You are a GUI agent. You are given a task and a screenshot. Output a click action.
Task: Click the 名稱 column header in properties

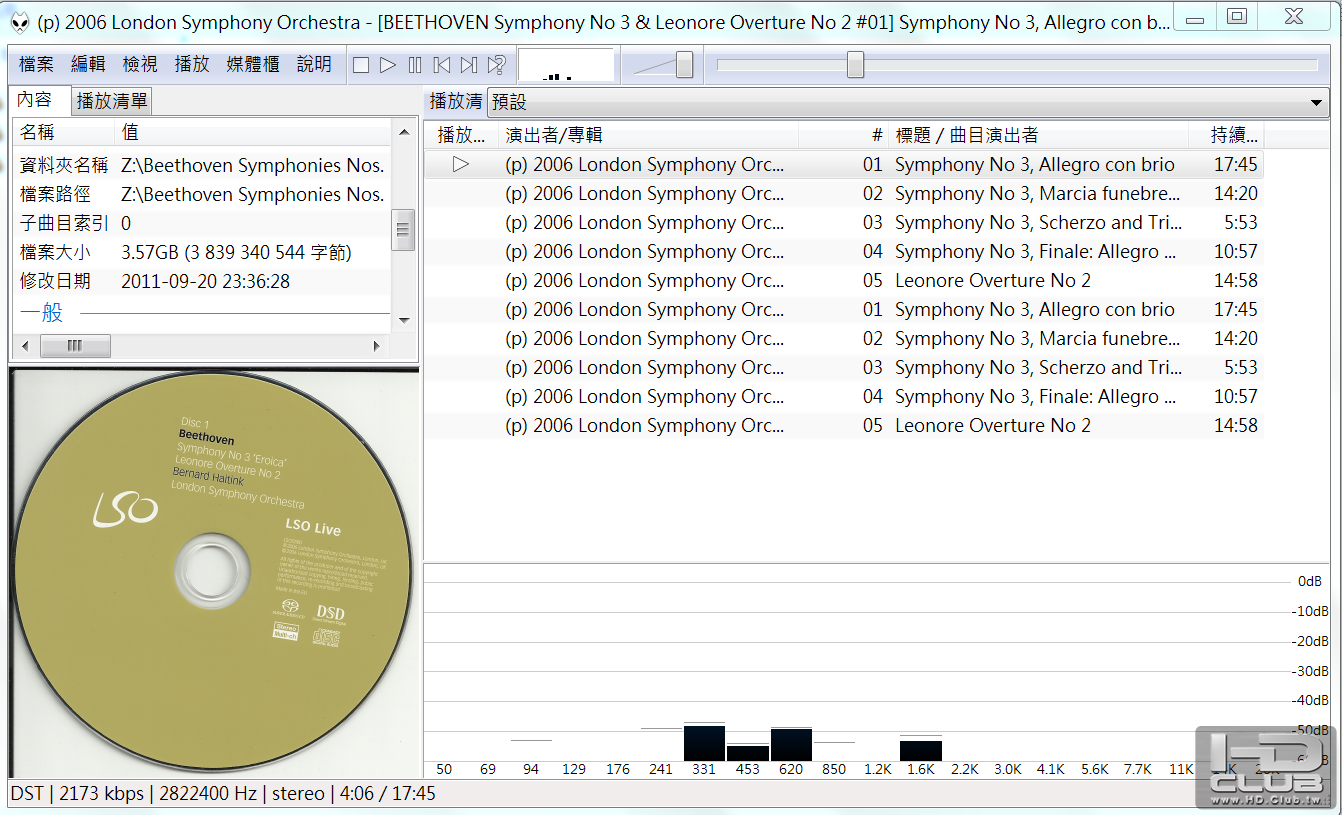click(64, 132)
